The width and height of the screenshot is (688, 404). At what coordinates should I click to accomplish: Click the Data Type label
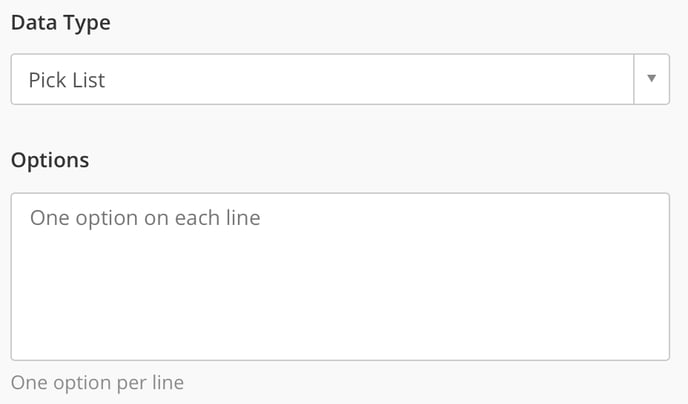(60, 23)
